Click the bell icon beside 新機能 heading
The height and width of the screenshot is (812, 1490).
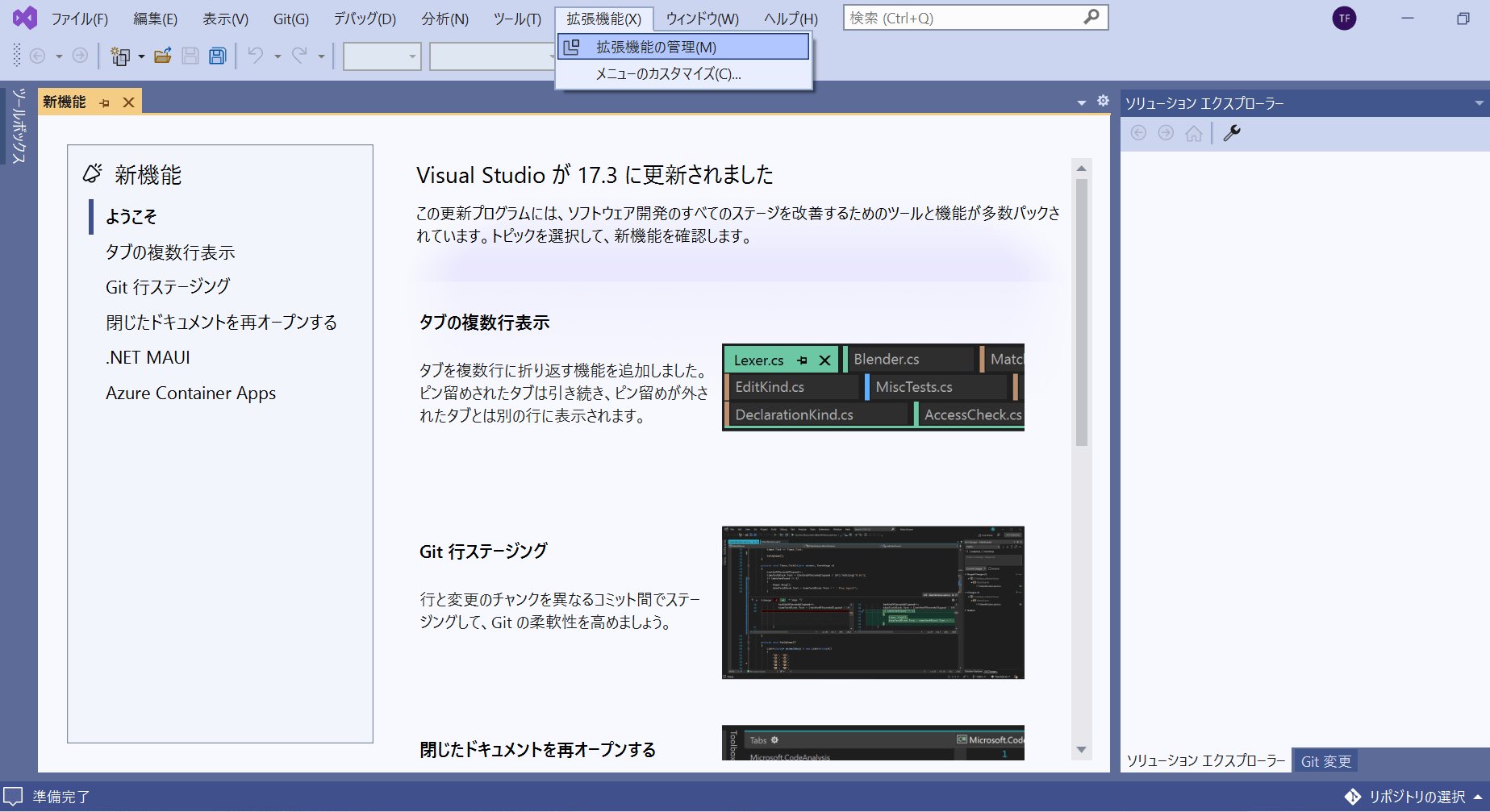pos(93,173)
